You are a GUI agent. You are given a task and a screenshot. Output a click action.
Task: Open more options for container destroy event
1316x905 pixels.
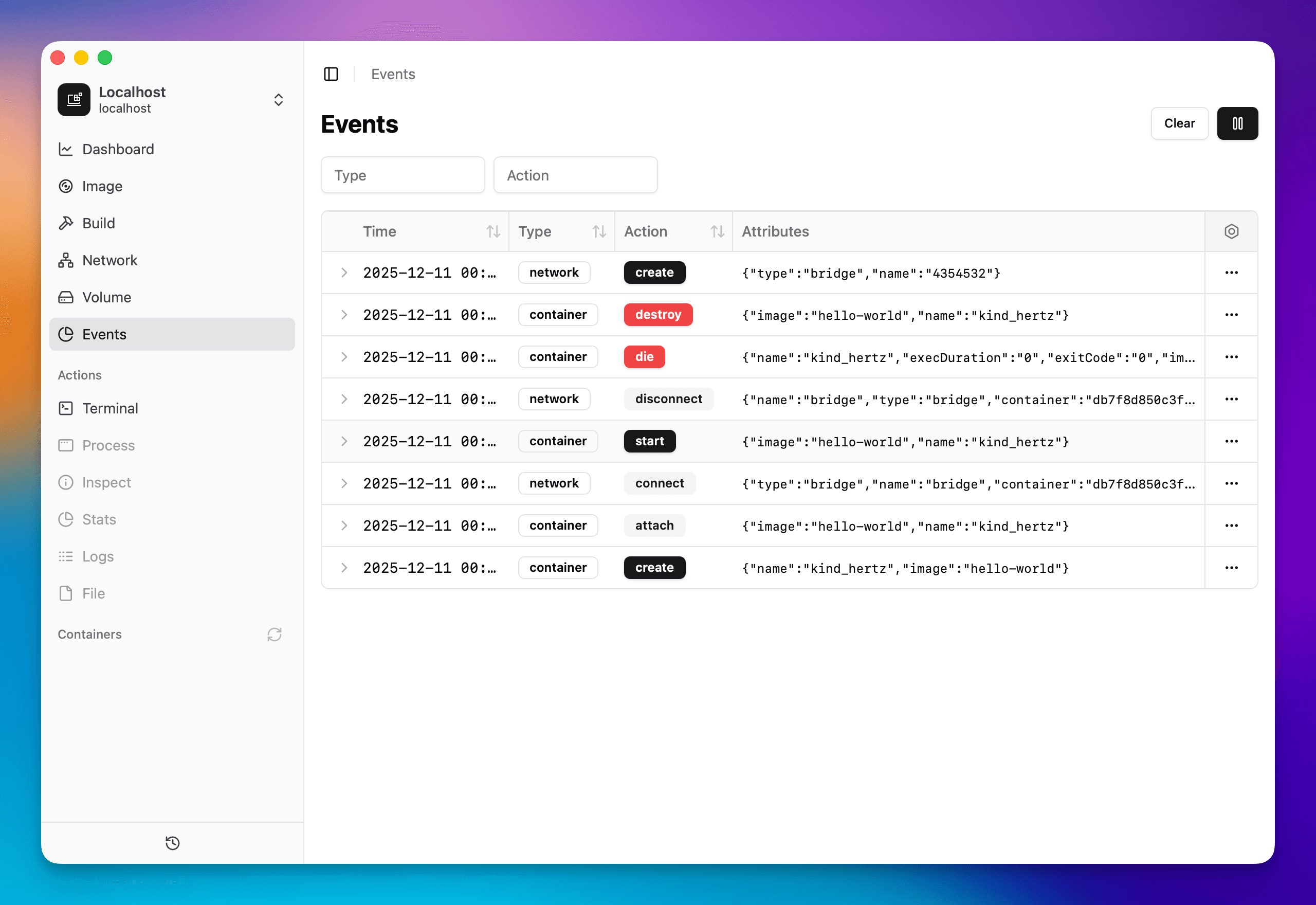1231,315
